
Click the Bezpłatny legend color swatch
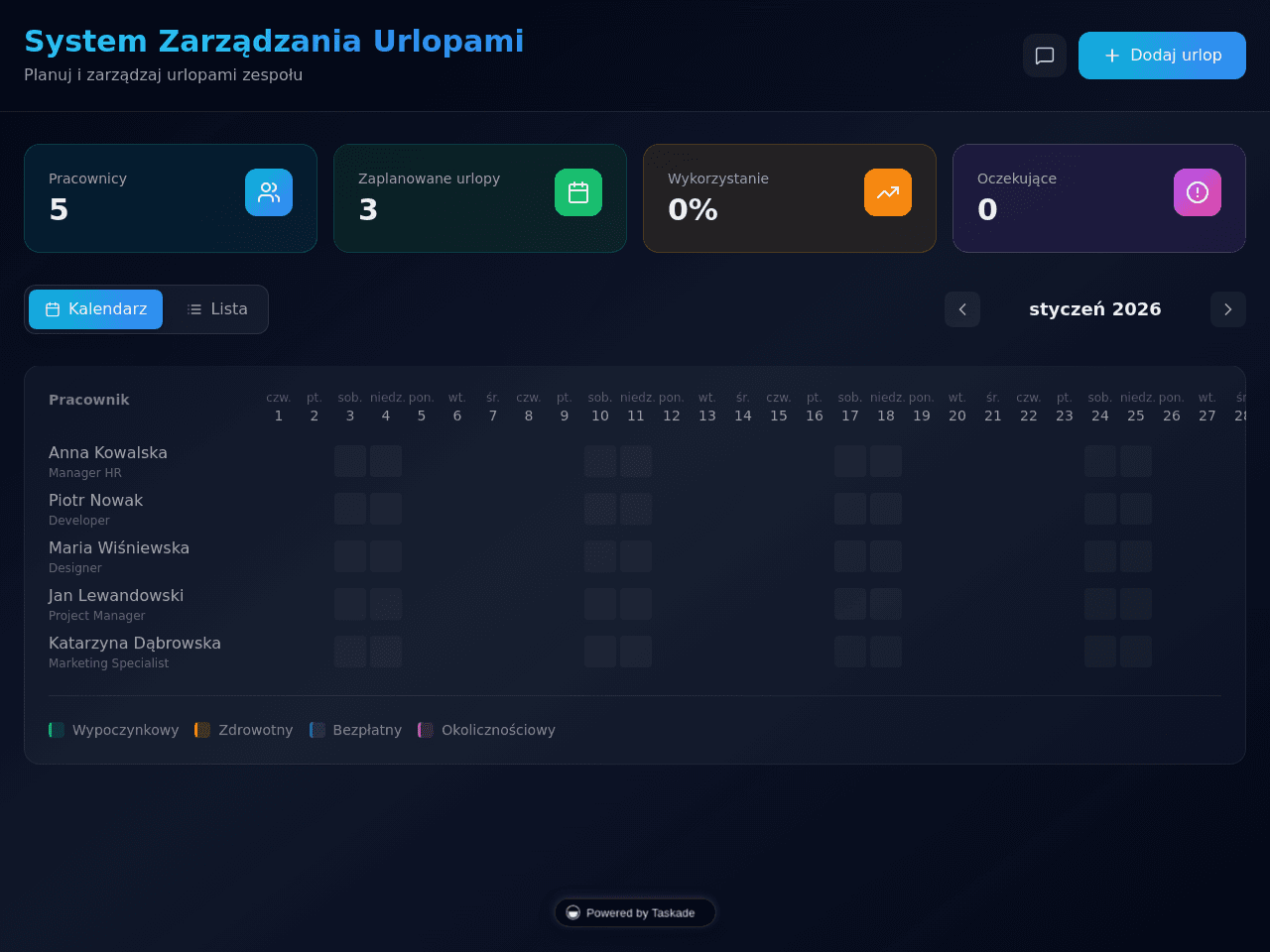pyautogui.click(x=317, y=730)
